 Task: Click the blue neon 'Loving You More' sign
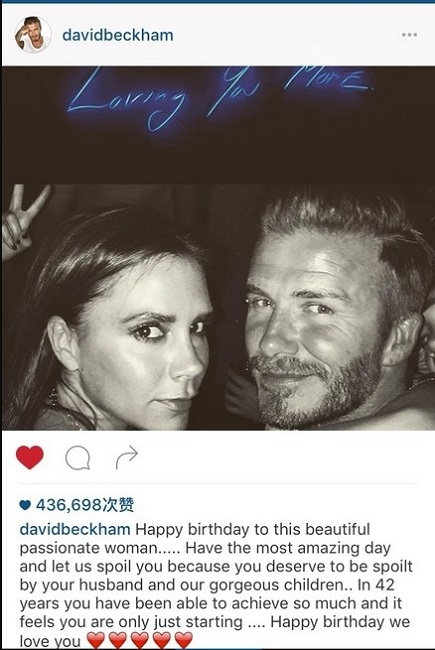[x=221, y=96]
